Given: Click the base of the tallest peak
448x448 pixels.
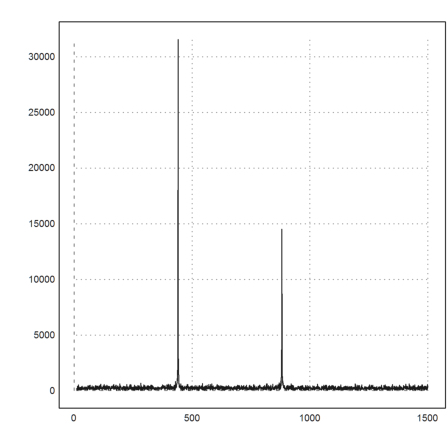Looking at the screenshot, I should 178,387.
